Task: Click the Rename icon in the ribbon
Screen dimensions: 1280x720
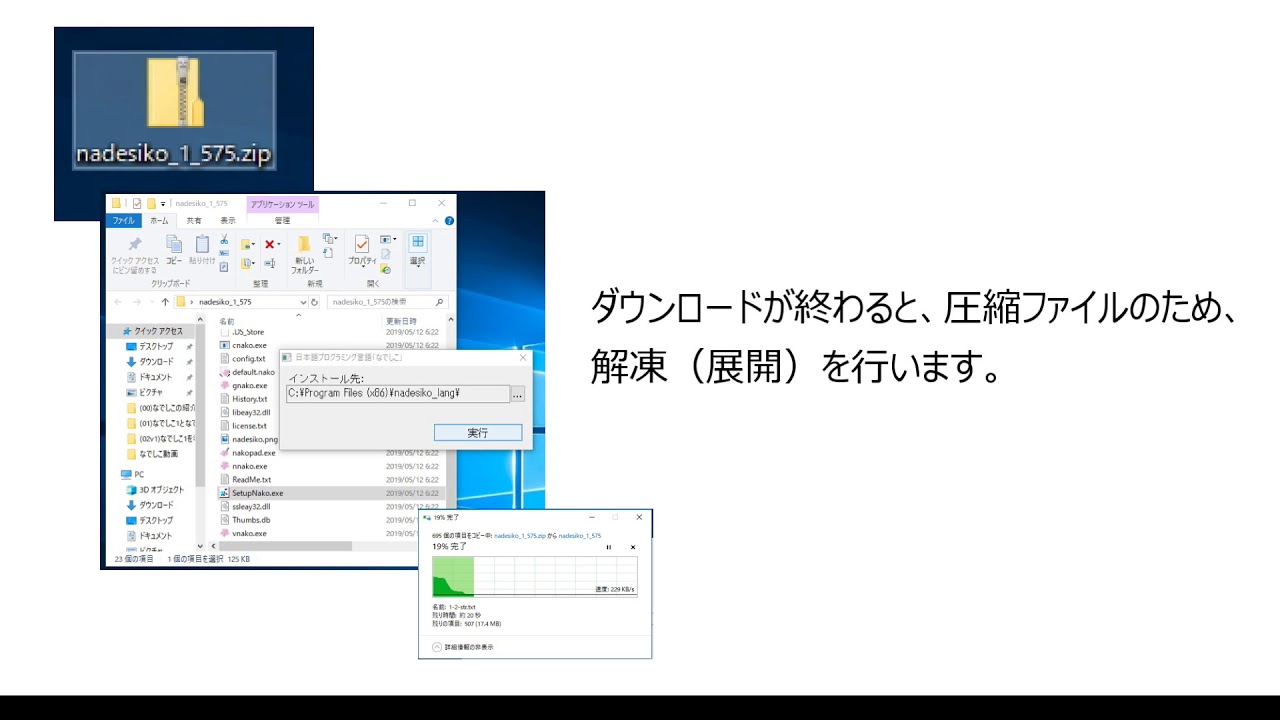Action: point(271,263)
